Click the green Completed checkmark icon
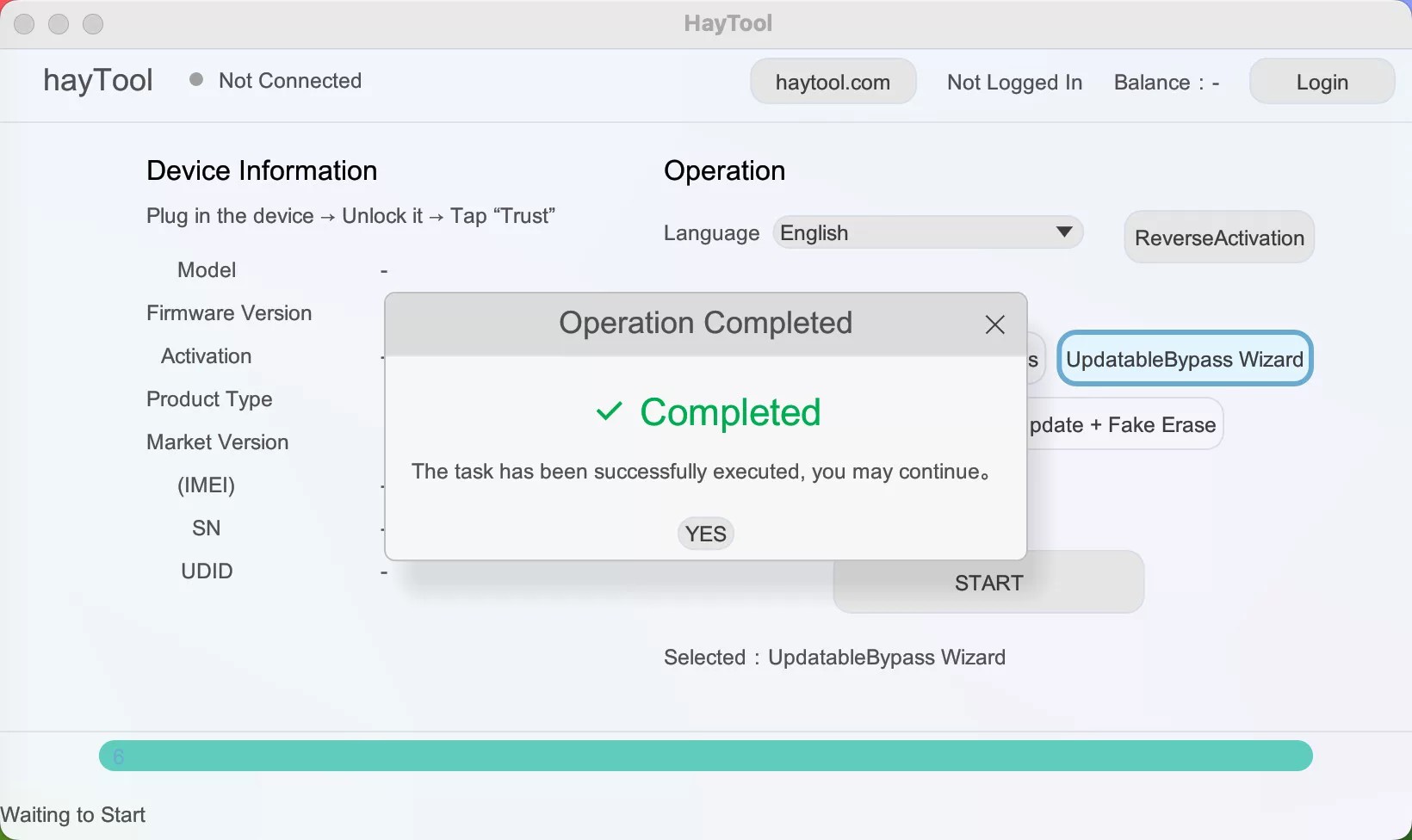The width and height of the screenshot is (1412, 840). click(x=609, y=412)
